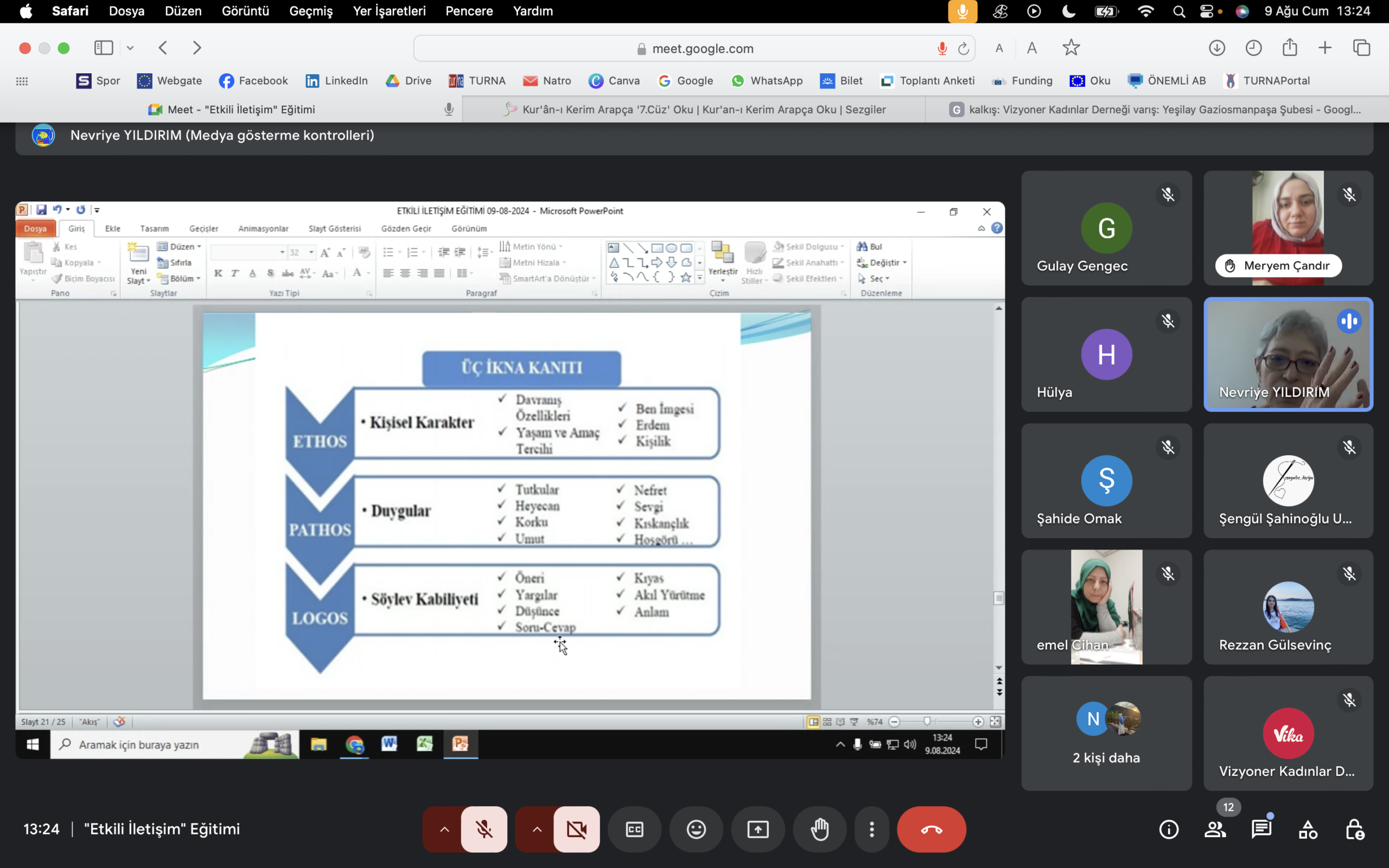Open the "2 kişi daha" participant tile
Screen dimensions: 1389x868
point(1106,733)
